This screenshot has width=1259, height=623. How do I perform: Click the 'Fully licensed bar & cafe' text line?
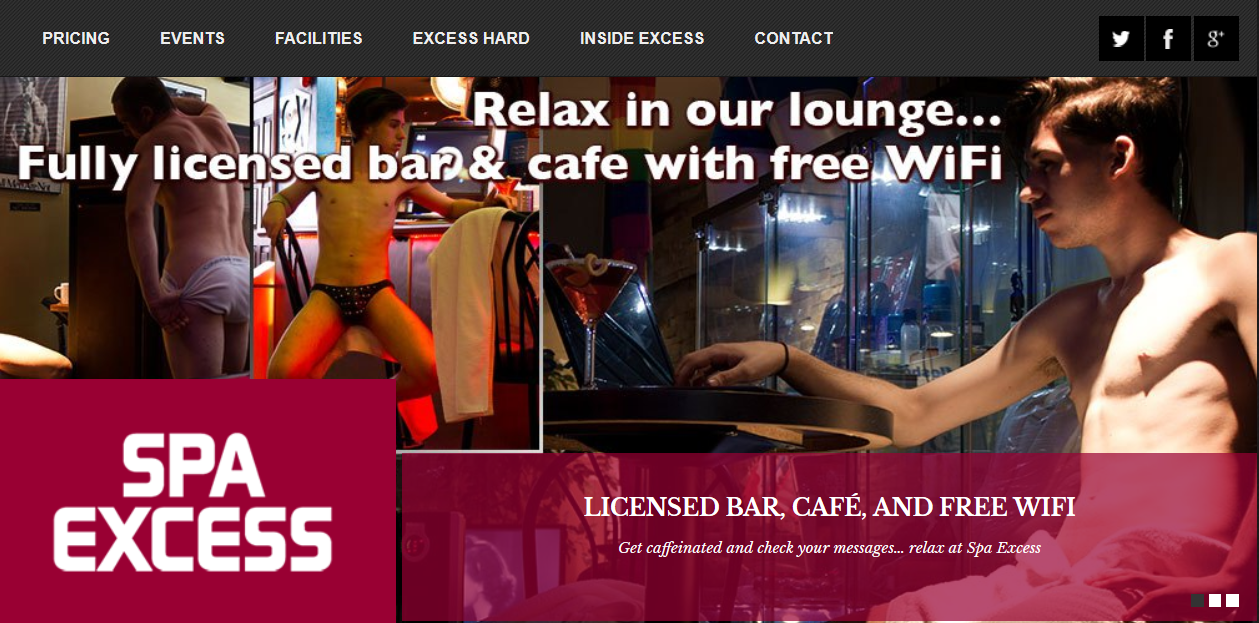(x=509, y=164)
